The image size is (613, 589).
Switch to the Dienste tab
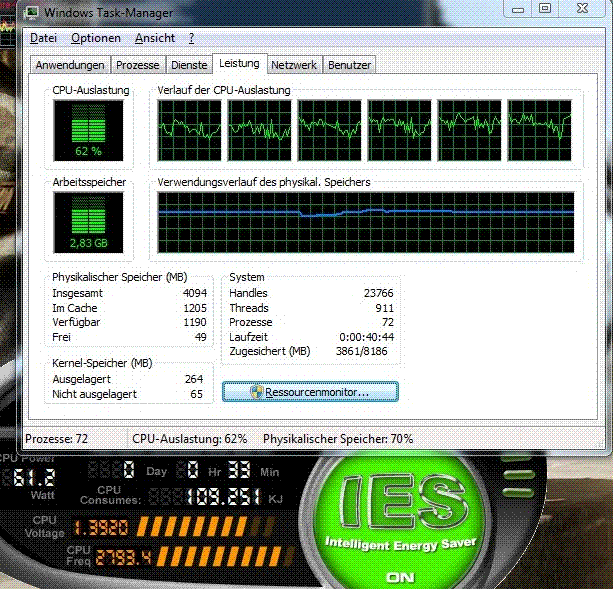pos(189,65)
